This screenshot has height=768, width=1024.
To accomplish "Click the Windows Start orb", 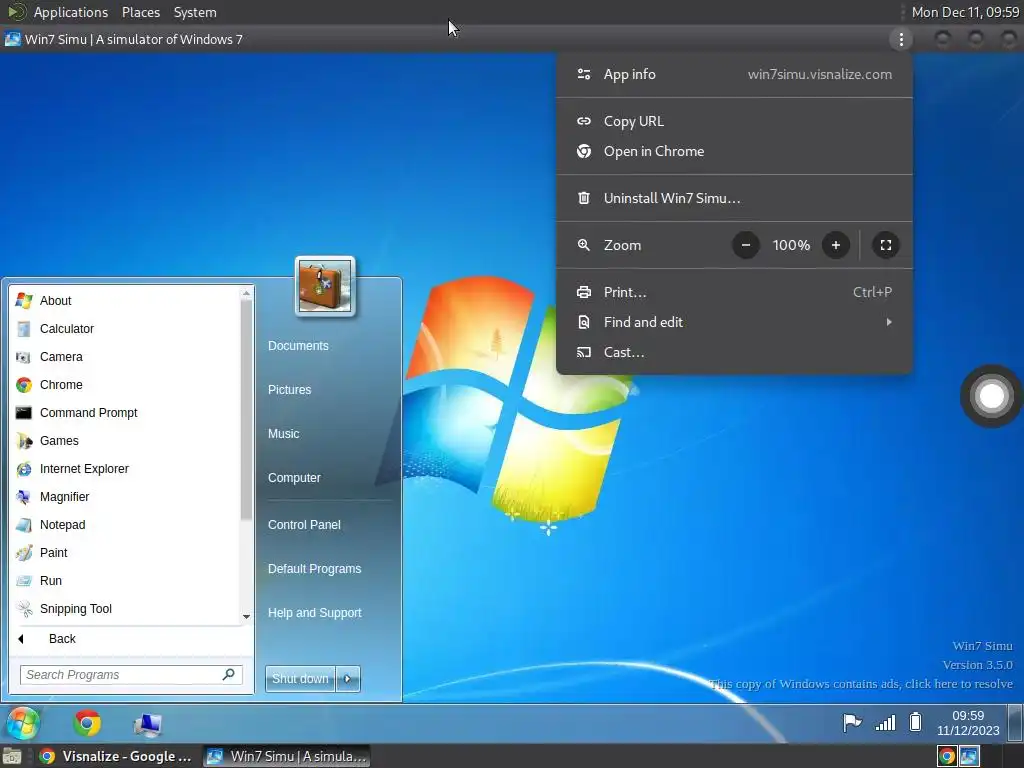I will pos(24,724).
